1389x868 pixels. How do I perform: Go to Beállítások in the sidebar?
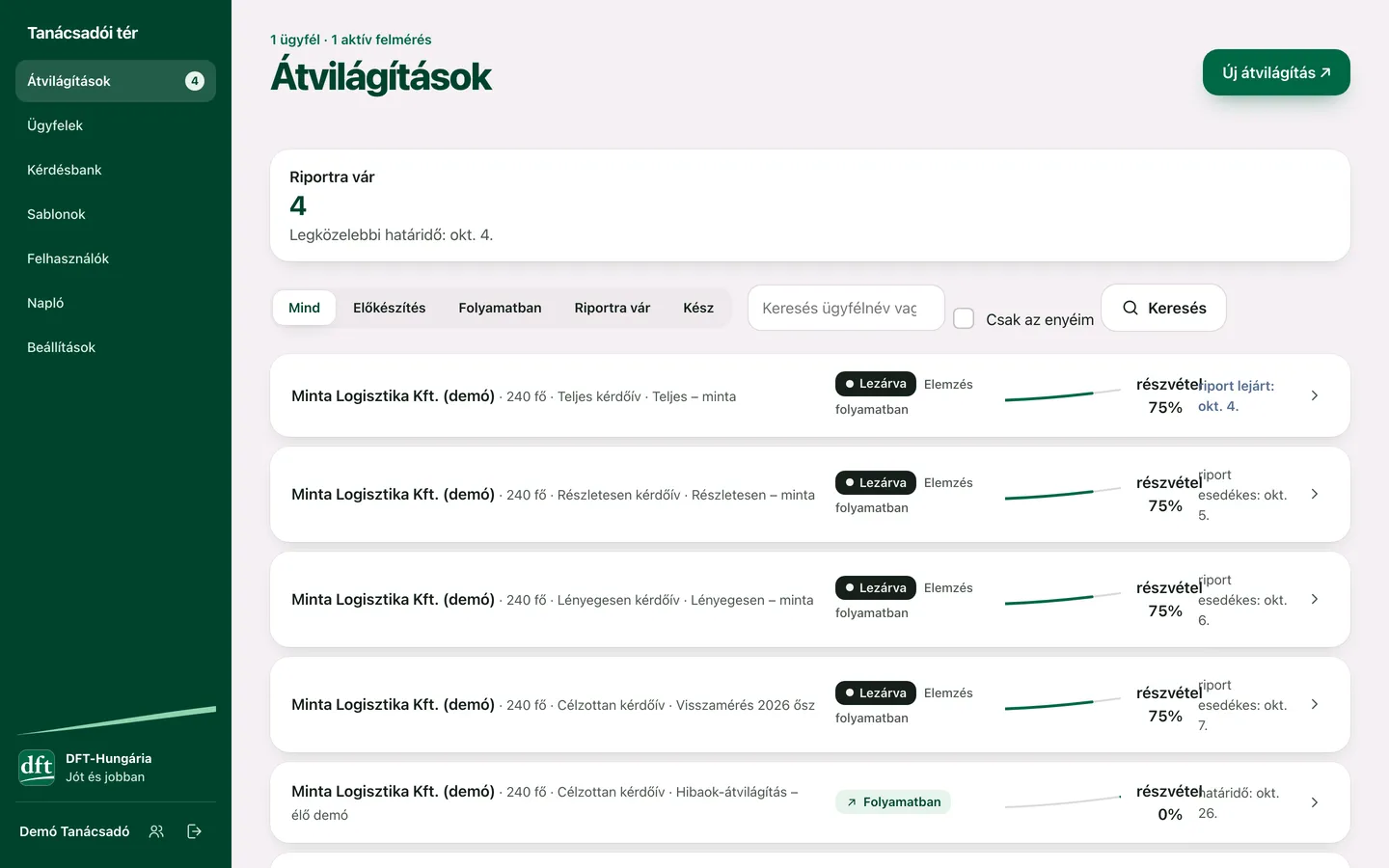[x=116, y=347]
